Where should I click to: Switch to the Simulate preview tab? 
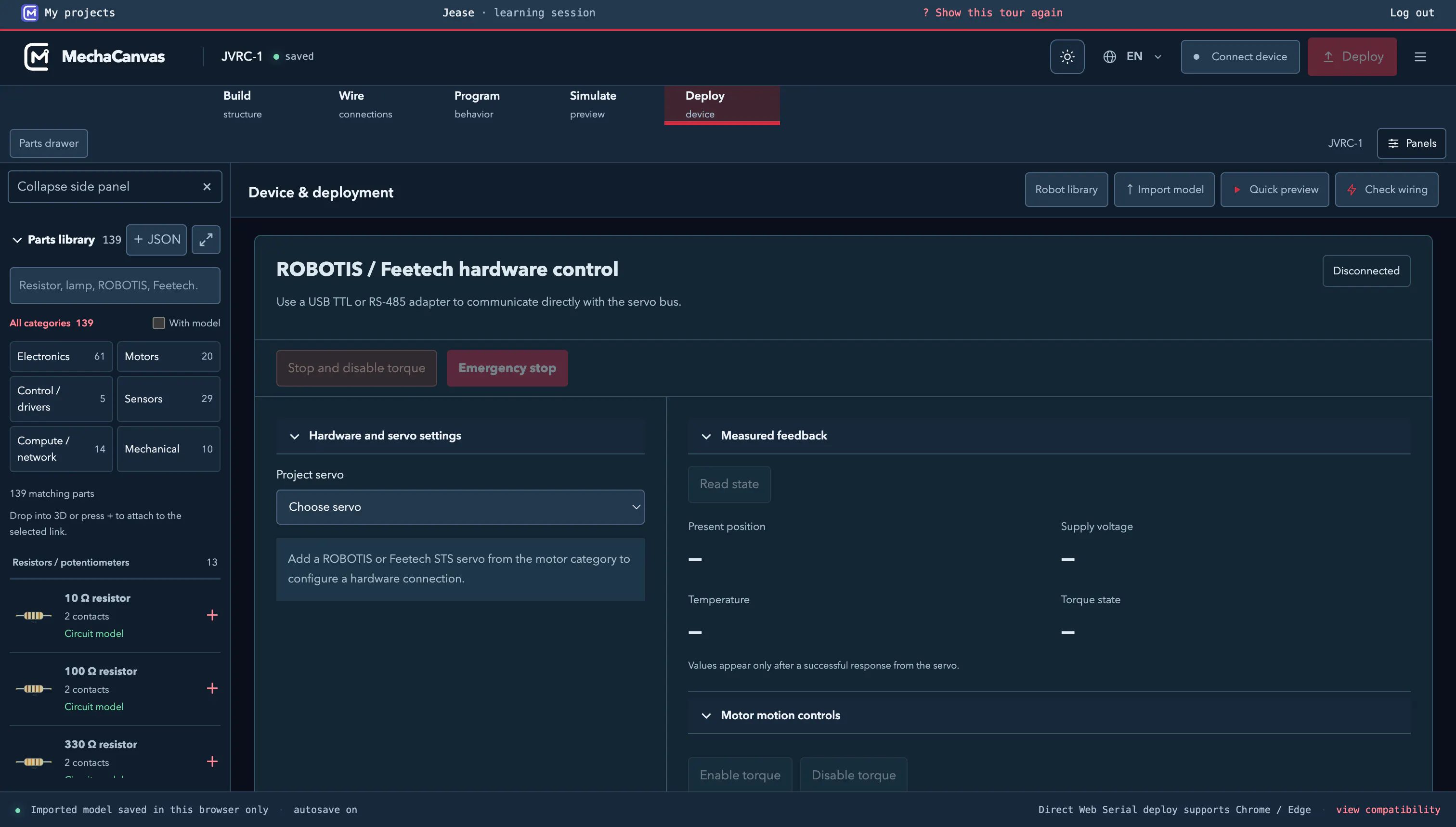607,104
